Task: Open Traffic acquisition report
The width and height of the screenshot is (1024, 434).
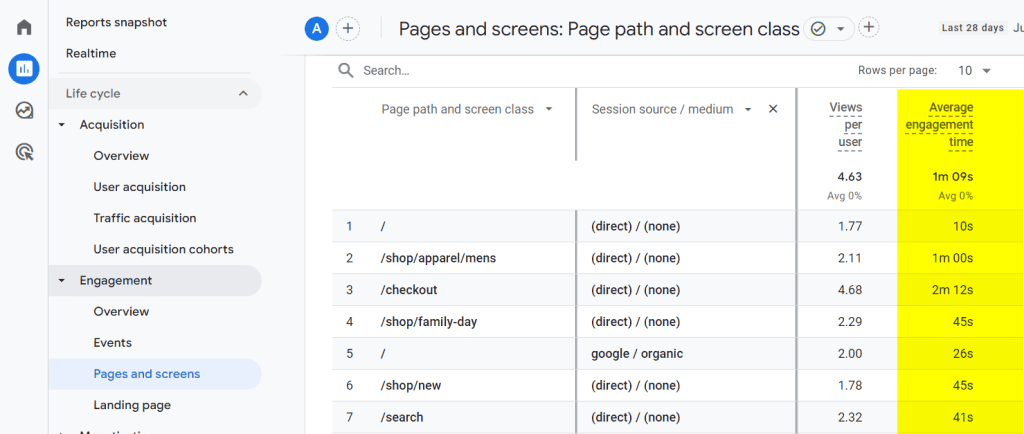Action: coord(144,218)
